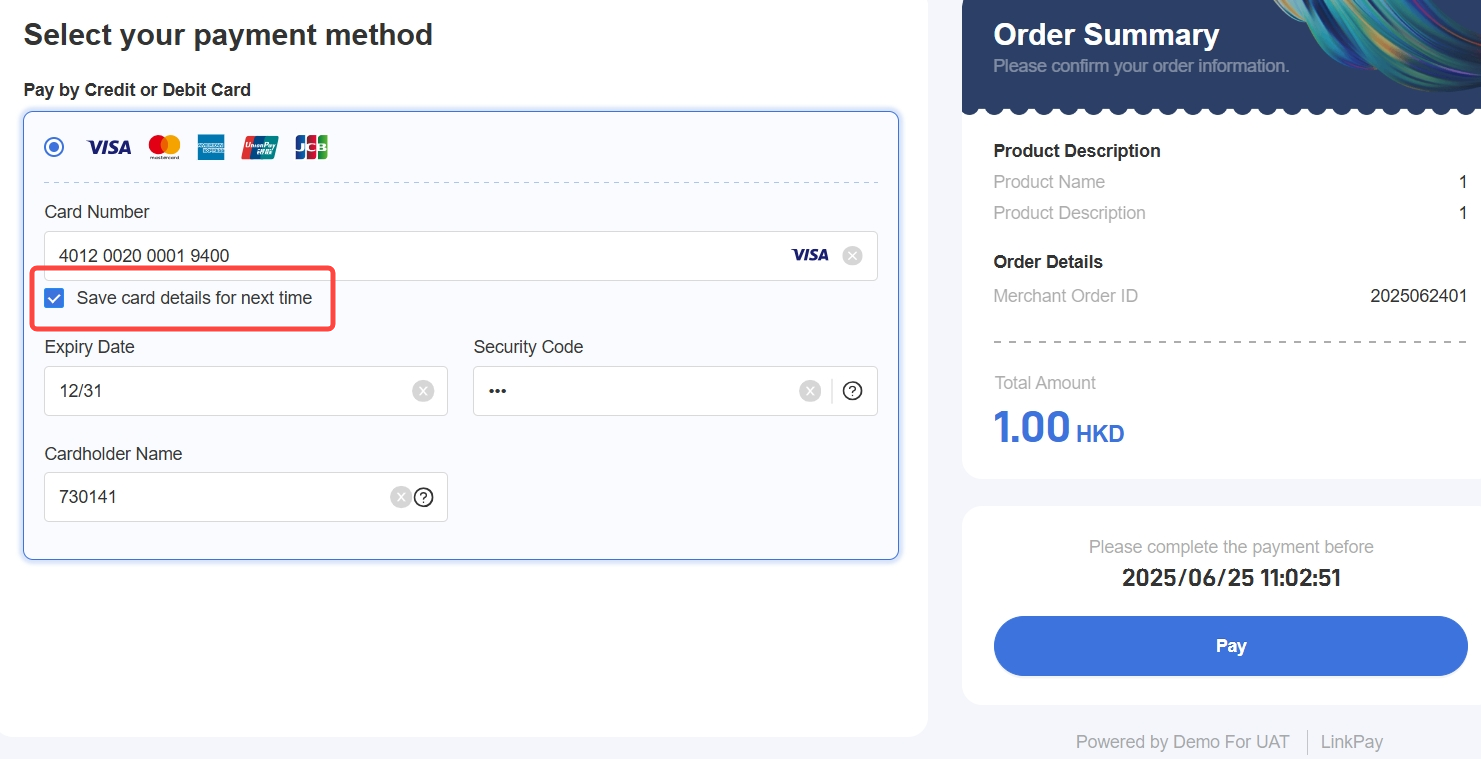Image resolution: width=1481 pixels, height=759 pixels.
Task: Select the credit or debit card radio button
Action: [x=54, y=148]
